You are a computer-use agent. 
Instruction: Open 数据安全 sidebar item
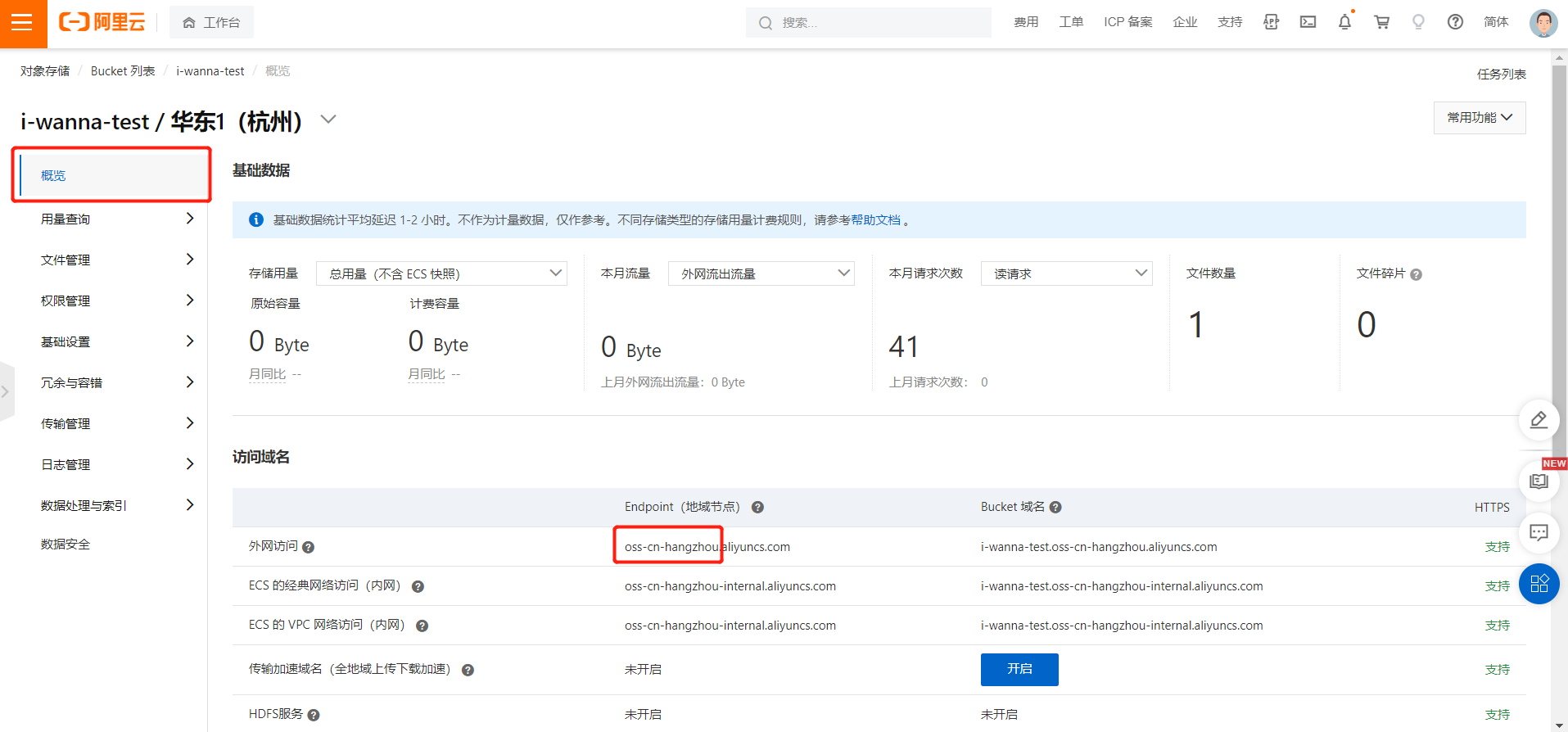(x=66, y=544)
